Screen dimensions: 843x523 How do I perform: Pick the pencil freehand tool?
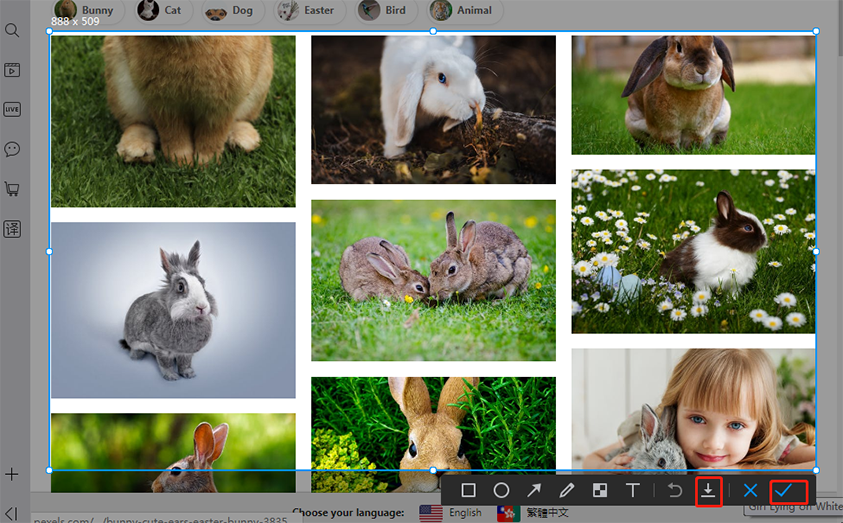pyautogui.click(x=567, y=491)
